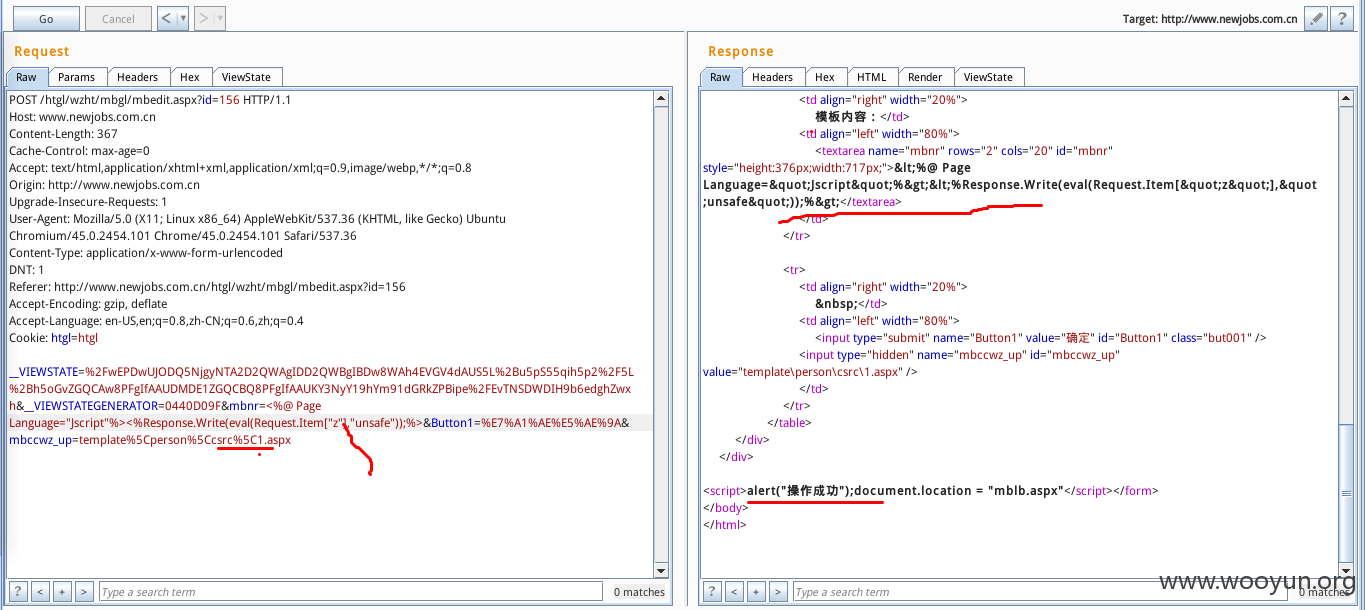
Task: Go forward with the right arrow history button
Action: 204,18
